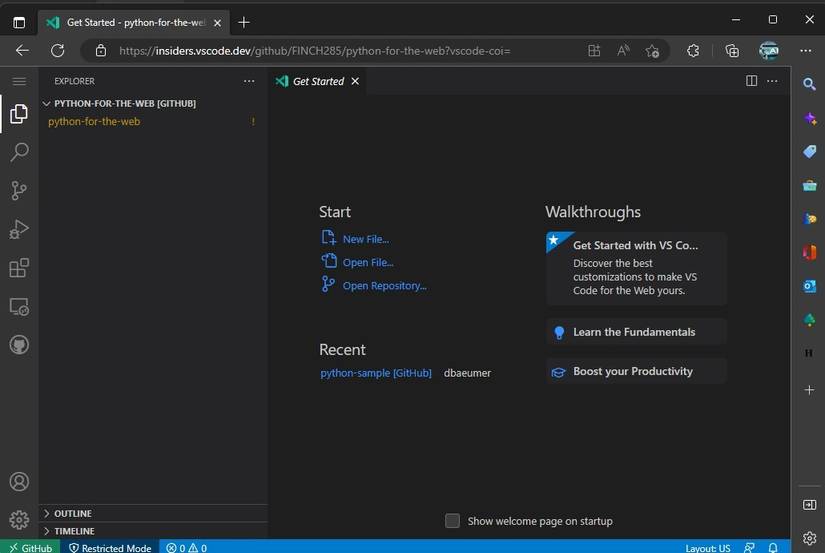Open Edge sidebar search icon
The width and height of the screenshot is (825, 553).
tap(809, 84)
